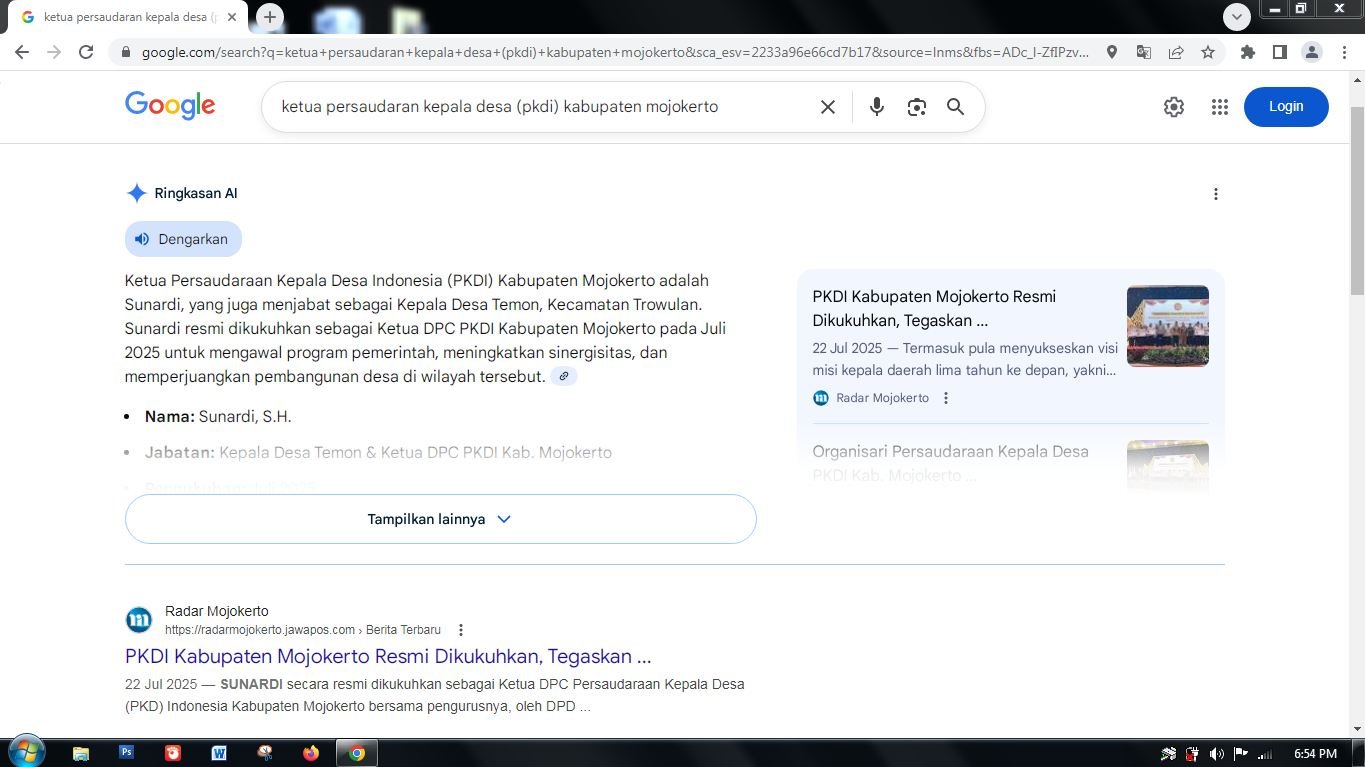Image resolution: width=1365 pixels, height=767 pixels.
Task: Select the ketua persaudaran kepala desa tab
Action: pos(125,17)
